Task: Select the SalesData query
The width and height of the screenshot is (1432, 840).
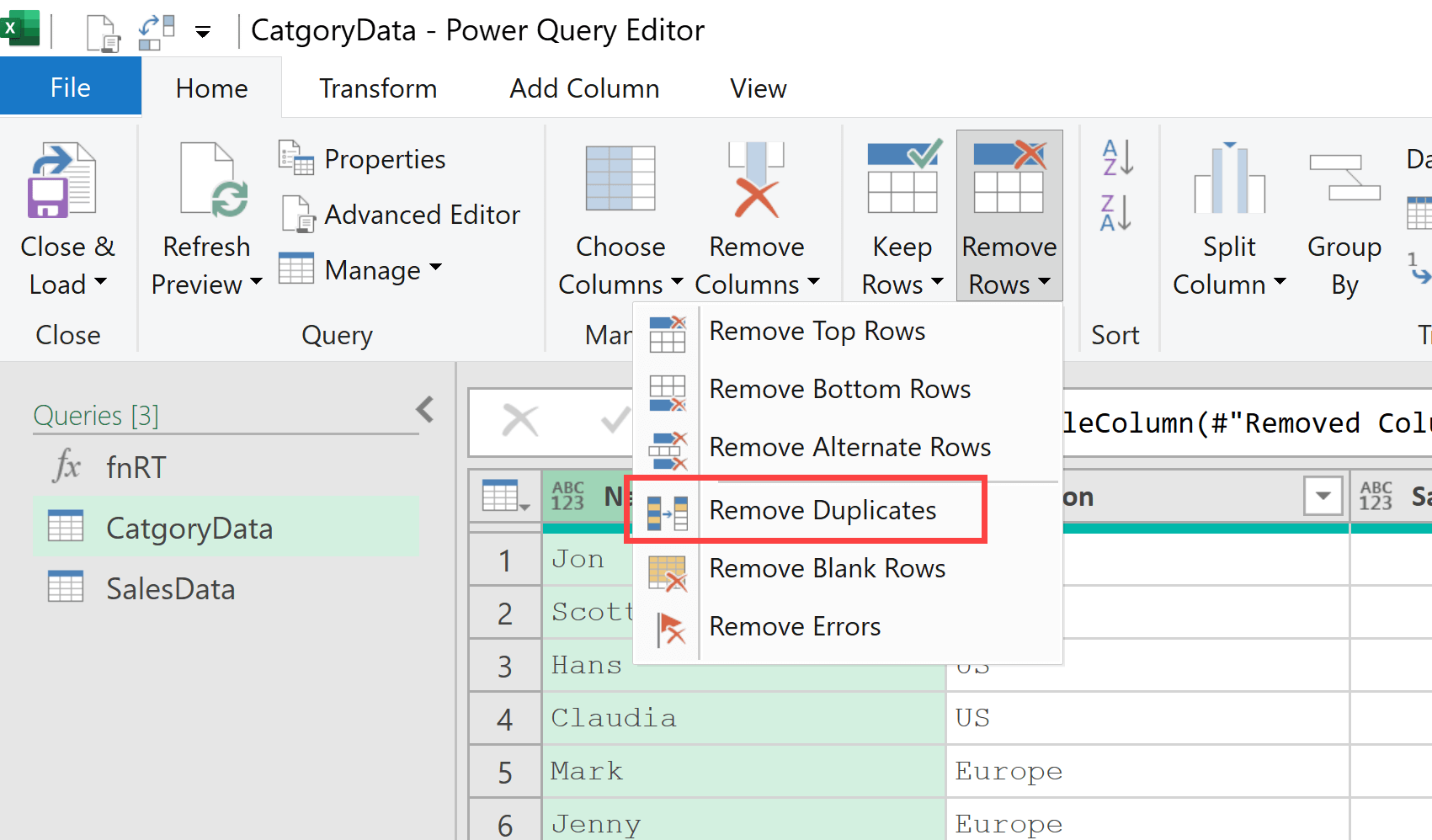Action: pos(226,588)
